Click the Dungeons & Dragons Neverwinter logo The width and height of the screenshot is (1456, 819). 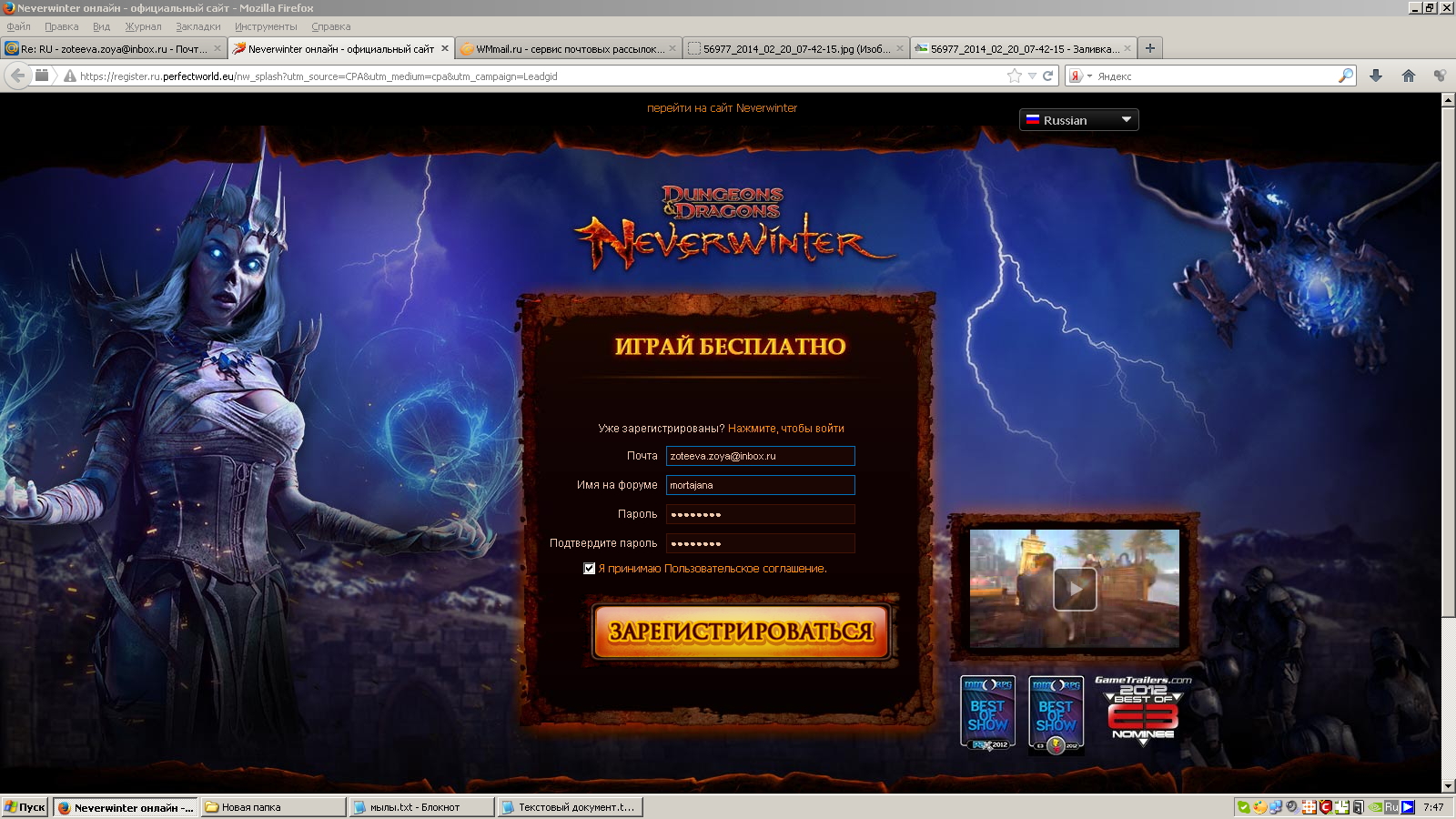tap(733, 227)
